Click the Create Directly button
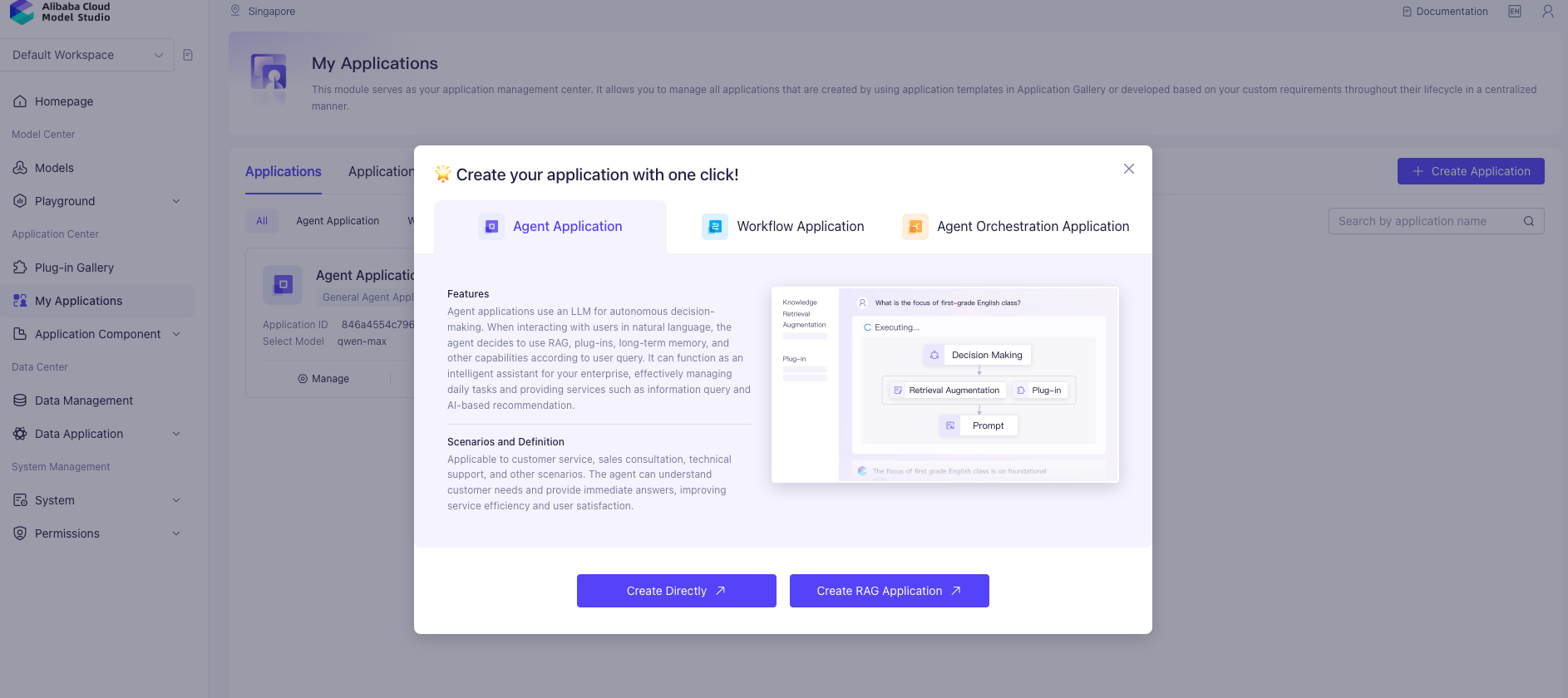Screen dimensions: 1568x698 (677, 591)
